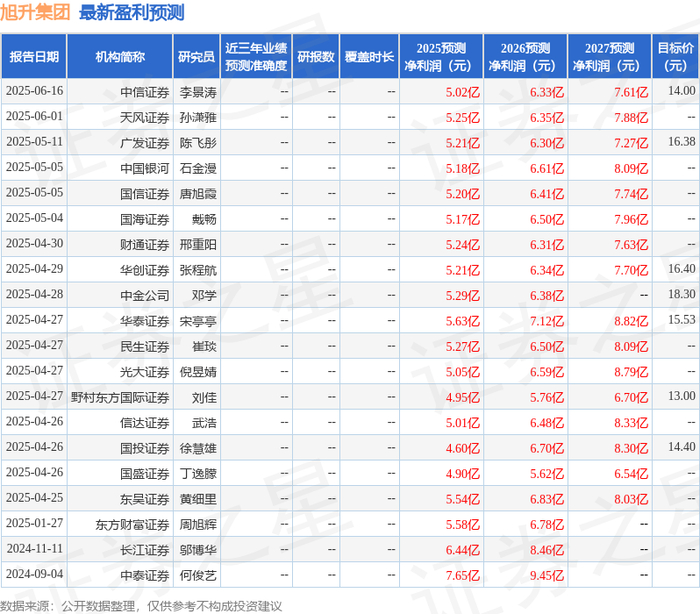Screen dimensions: 700x614
Task: Select the 机构简称 column header
Action: (120, 57)
